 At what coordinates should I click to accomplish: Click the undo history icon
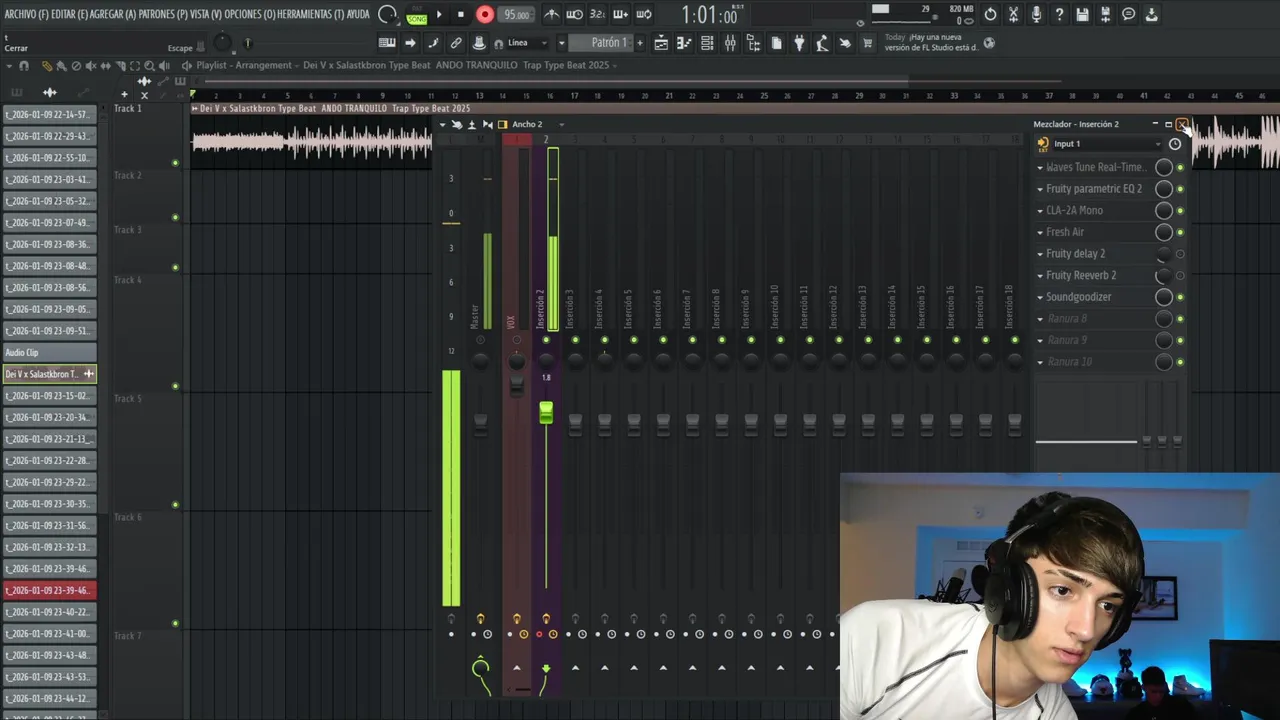(x=990, y=14)
